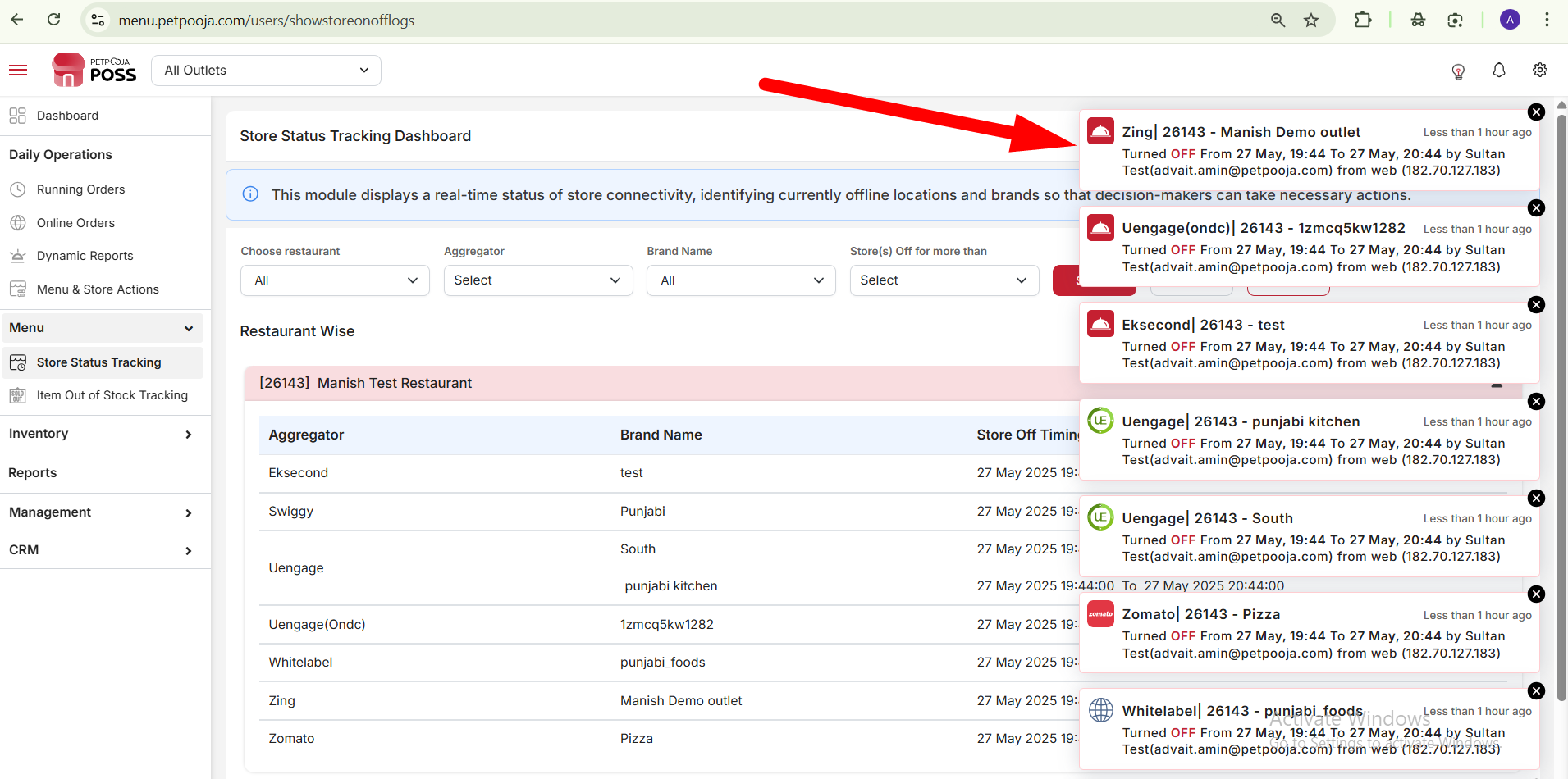Dismiss the Zing Manish Demo outlet notification
The height and width of the screenshot is (779, 1568).
(1536, 112)
